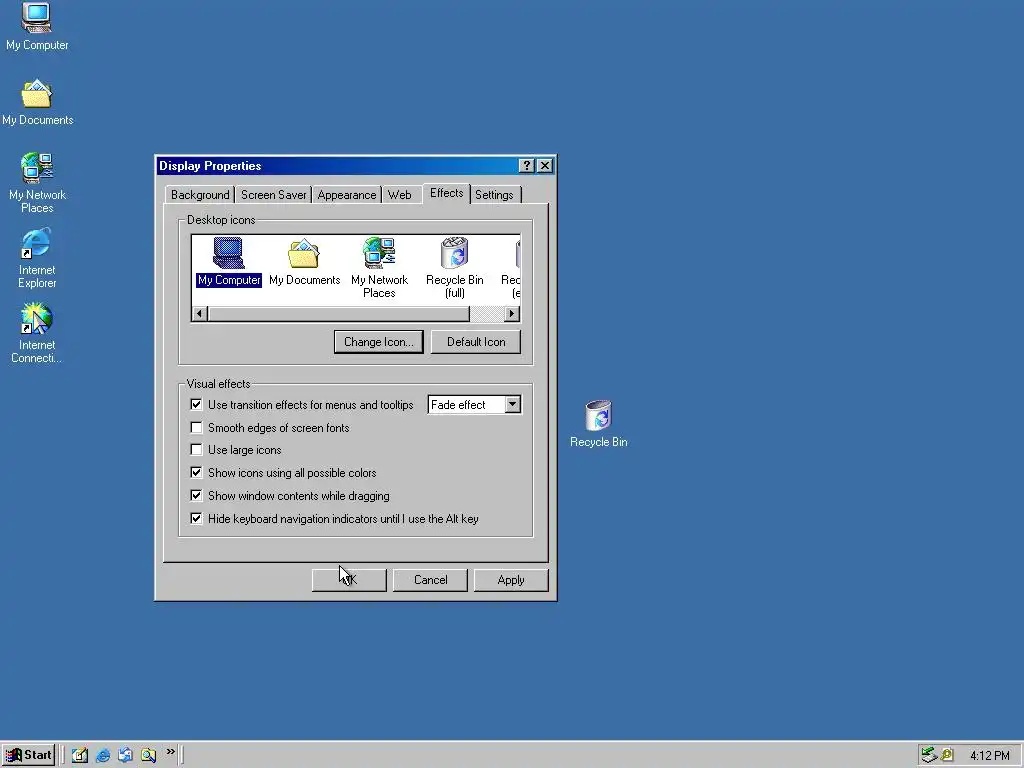Screen dimensions: 1024x768
Task: Click the Apply button
Action: click(511, 580)
